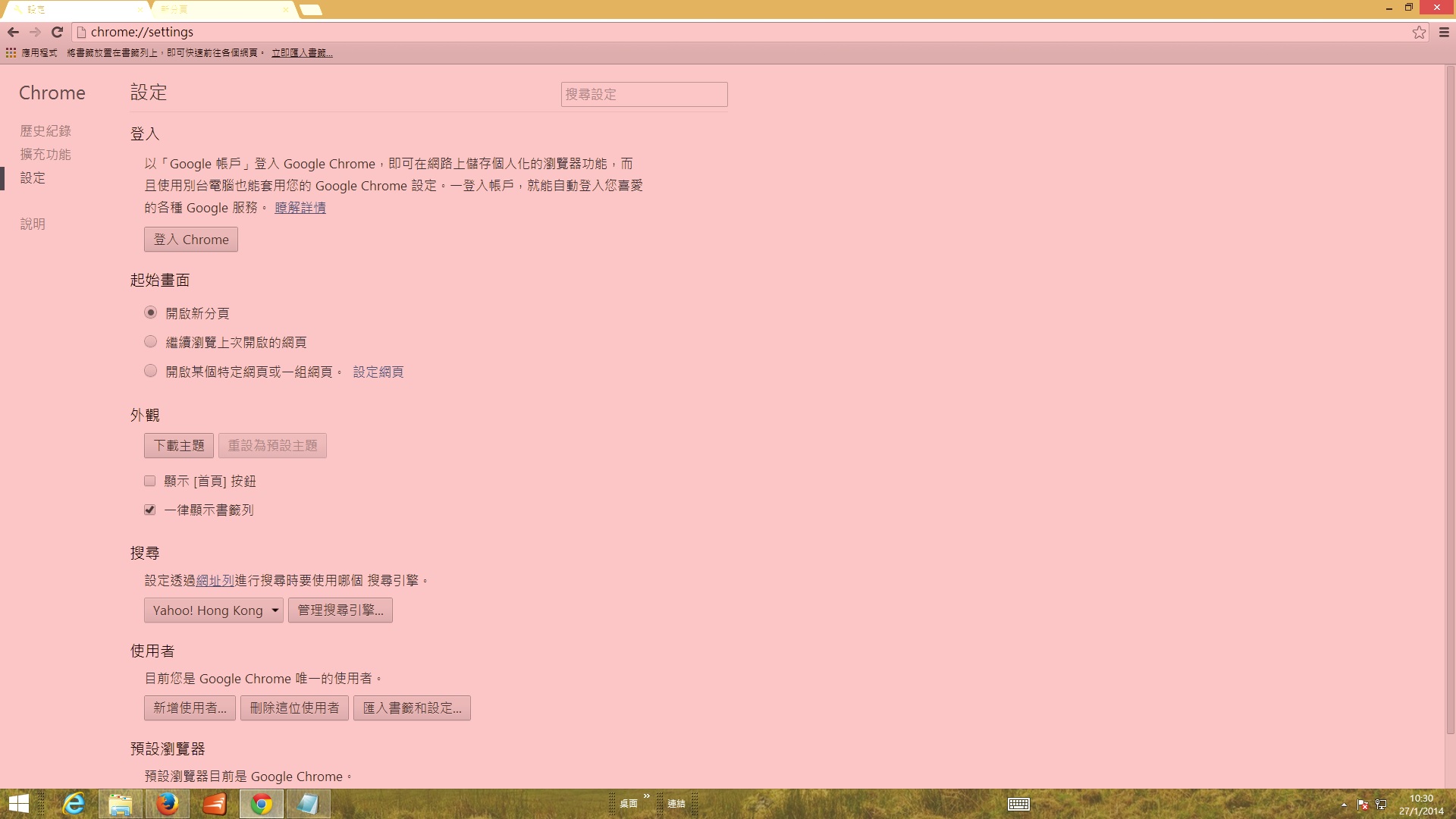1456x819 pixels.
Task: Click the 連結 toolbar on the taskbar
Action: tap(676, 804)
